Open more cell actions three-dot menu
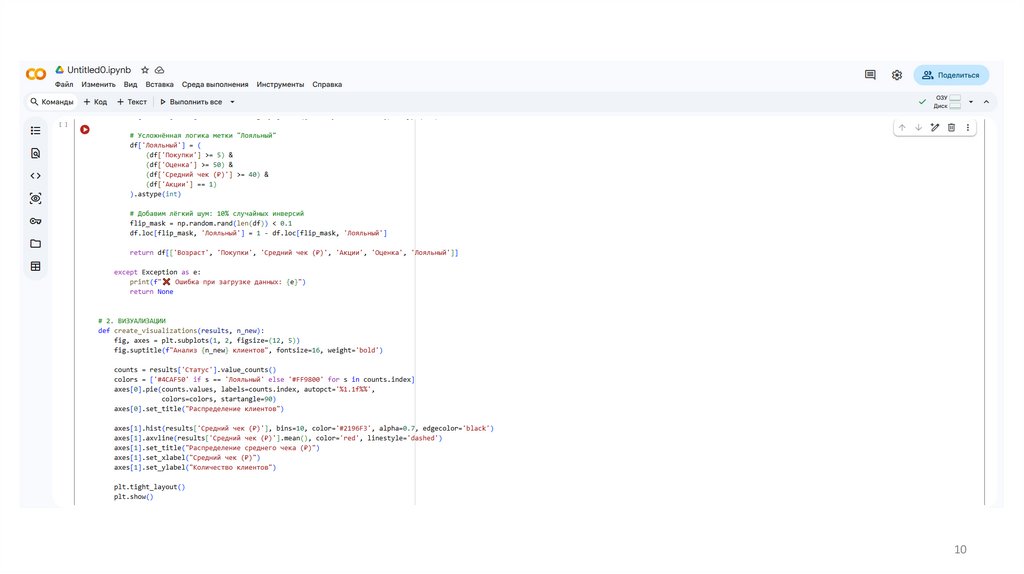Screen dimensions: 1024x574 (968, 128)
